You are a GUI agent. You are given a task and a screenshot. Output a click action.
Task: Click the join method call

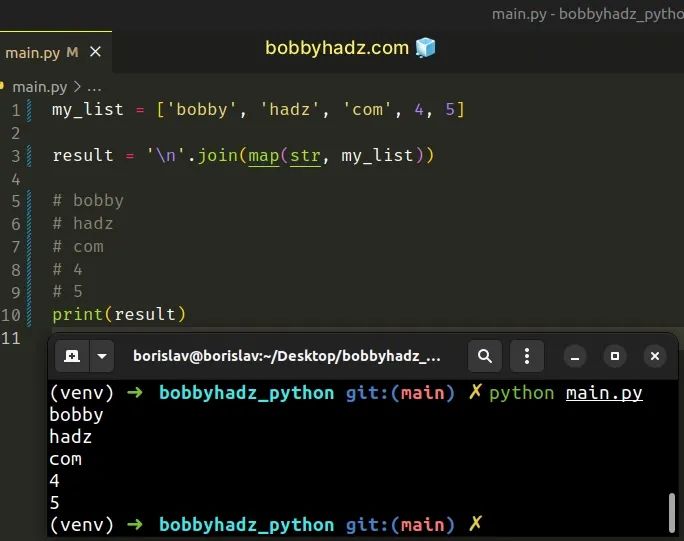pyautogui.click(x=218, y=156)
